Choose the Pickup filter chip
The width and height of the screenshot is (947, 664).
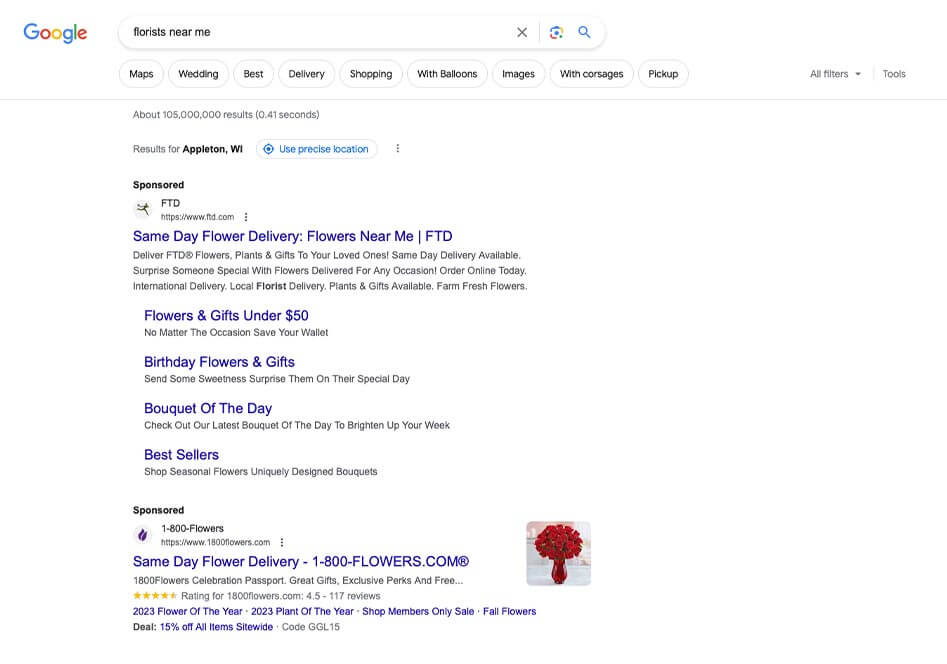663,74
